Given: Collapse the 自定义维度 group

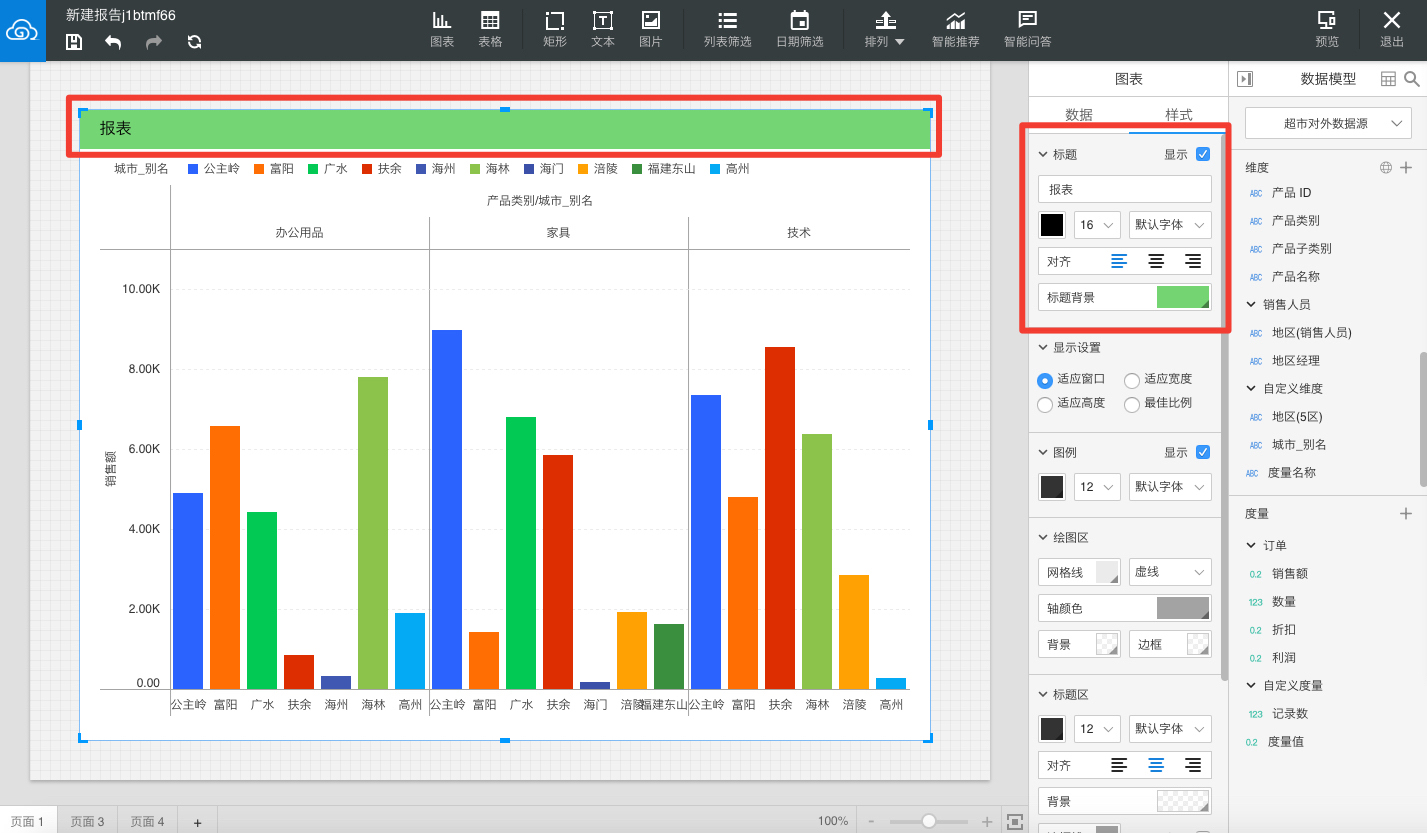Looking at the screenshot, I should 1251,388.
